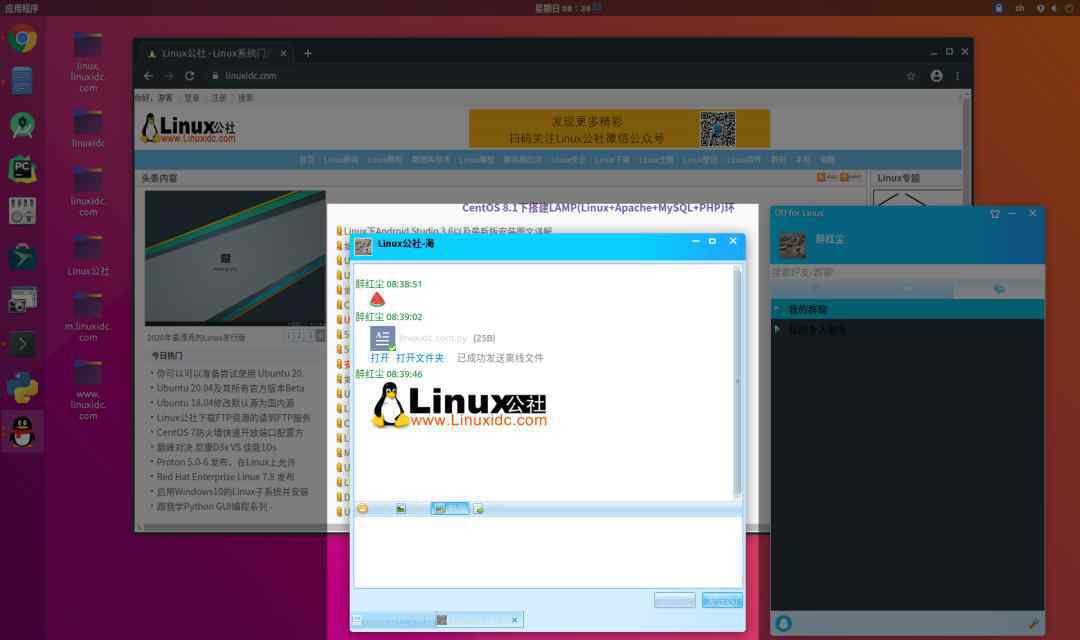This screenshot has width=1080, height=640.
Task: Click the chat window contact avatar in title bar
Action: [x=363, y=246]
